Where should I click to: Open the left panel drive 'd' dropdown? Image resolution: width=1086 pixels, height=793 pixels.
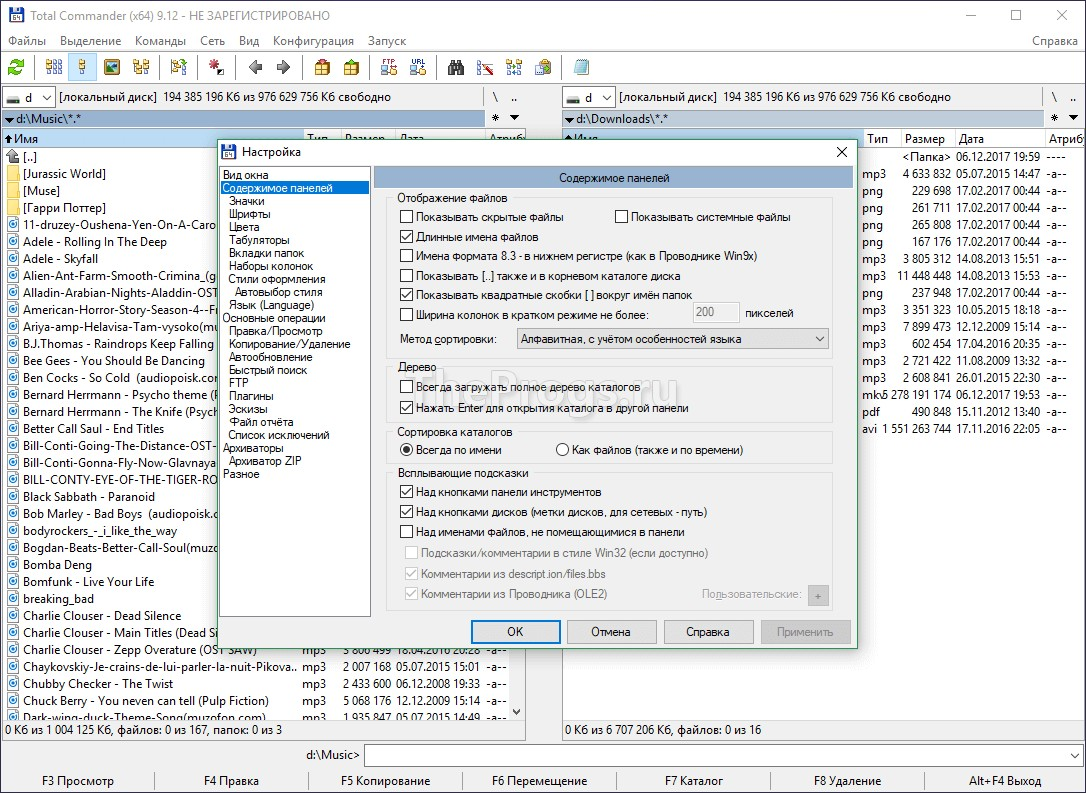29,97
